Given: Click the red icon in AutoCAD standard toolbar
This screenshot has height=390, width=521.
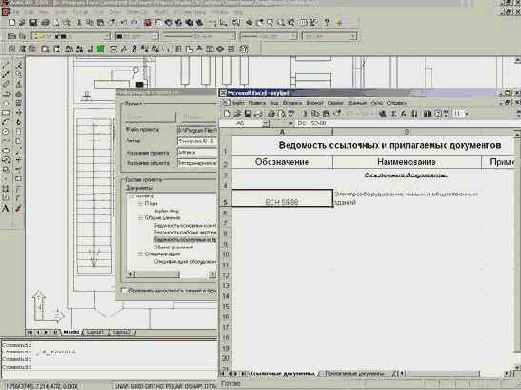Looking at the screenshot, I should [148, 23].
